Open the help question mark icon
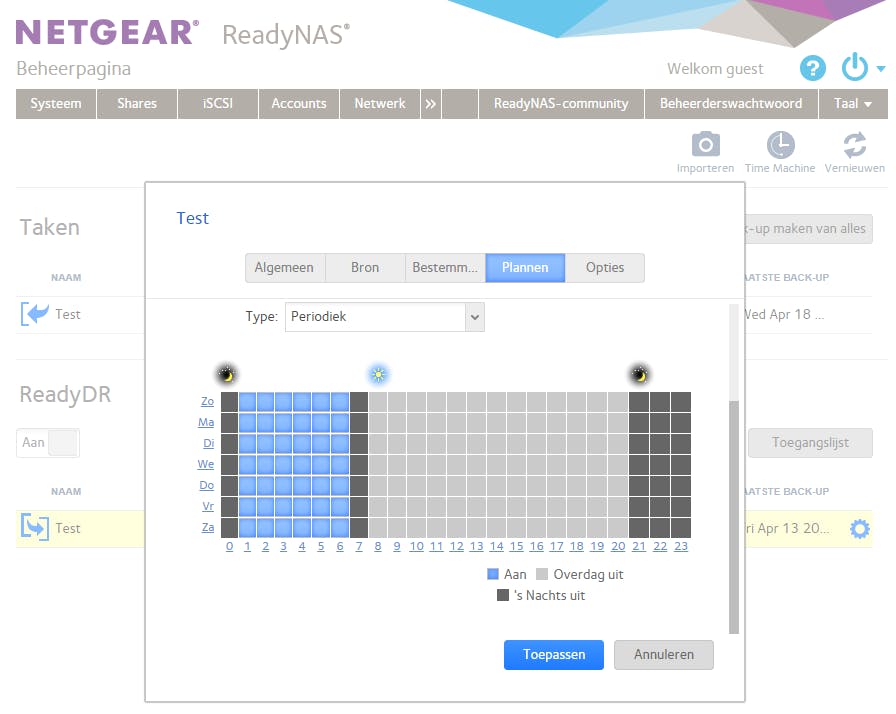The height and width of the screenshot is (714, 896). click(x=812, y=69)
